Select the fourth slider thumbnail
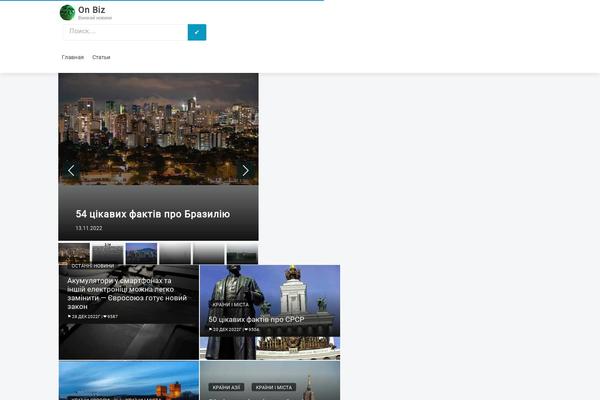The image size is (600, 400). tap(175, 253)
